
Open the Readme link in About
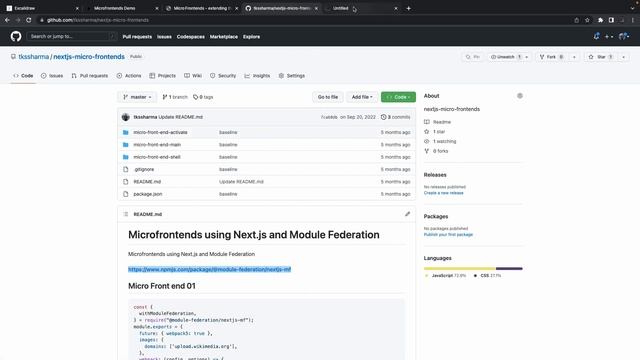click(x=437, y=122)
